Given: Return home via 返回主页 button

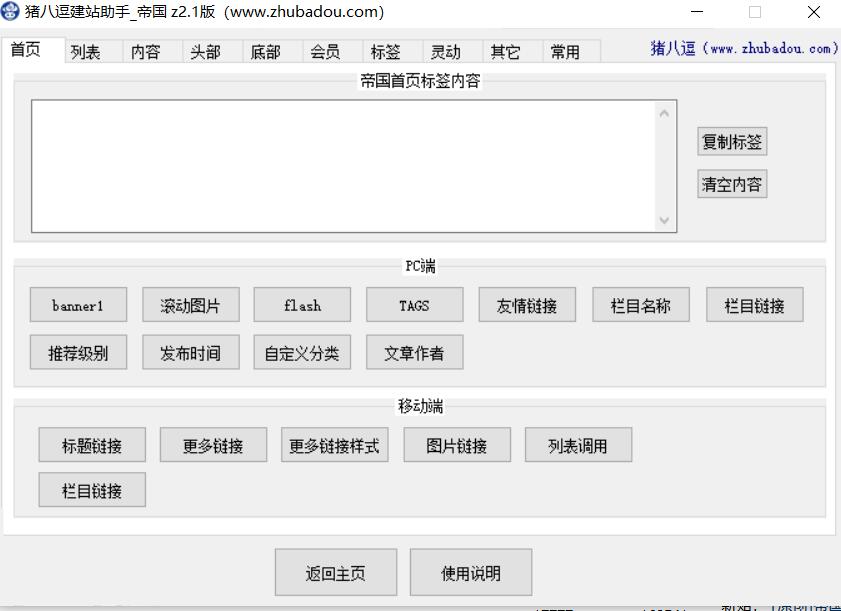Looking at the screenshot, I should point(336,573).
